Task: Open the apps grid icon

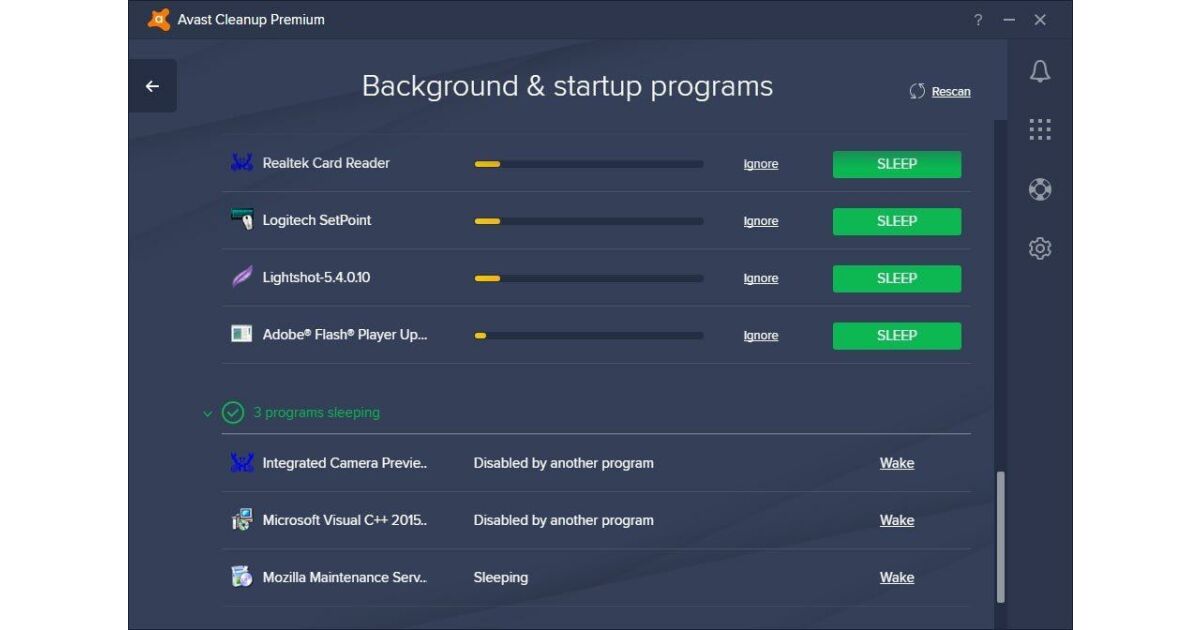Action: 1040,130
